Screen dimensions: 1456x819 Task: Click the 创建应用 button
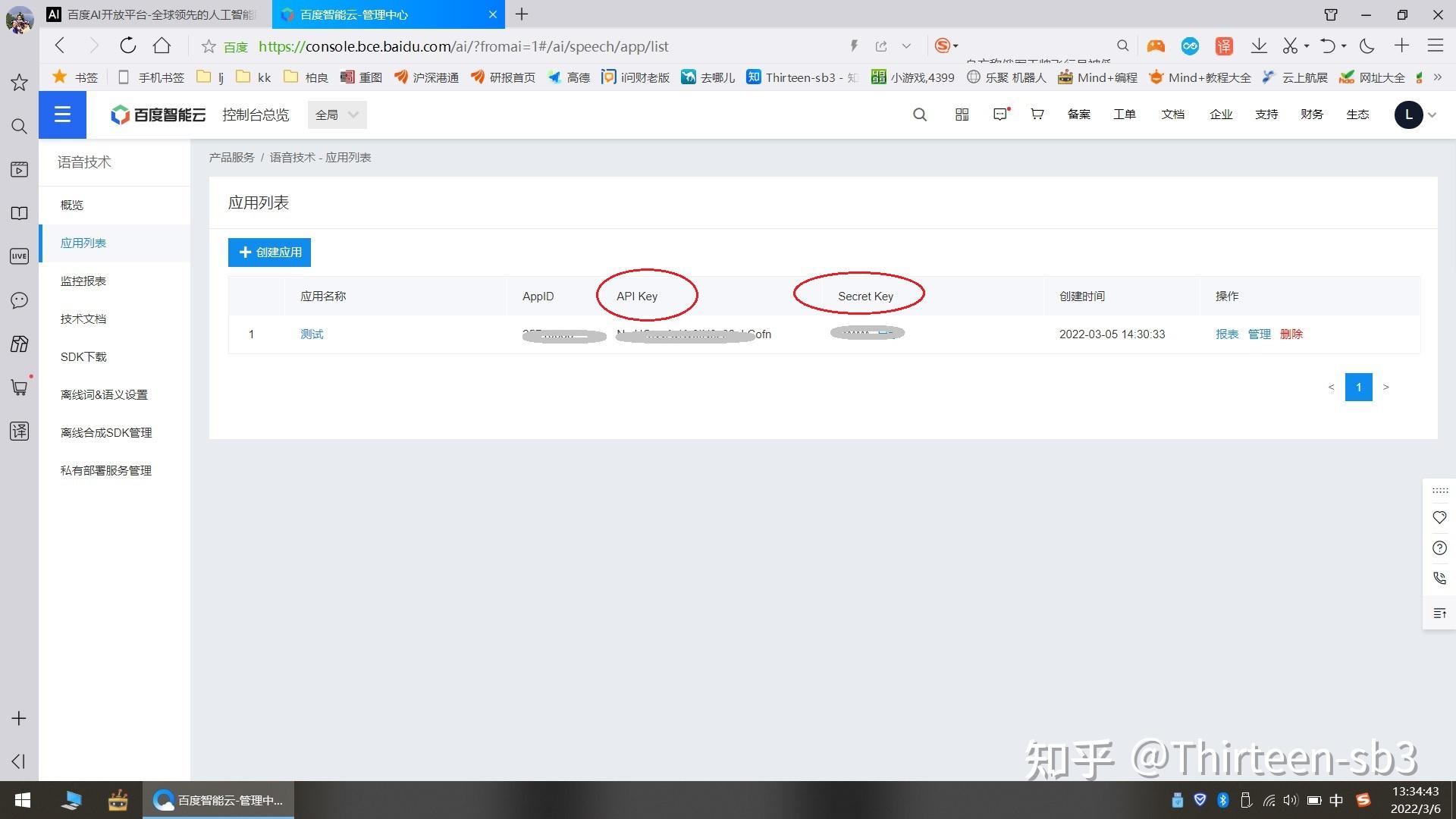coord(269,253)
